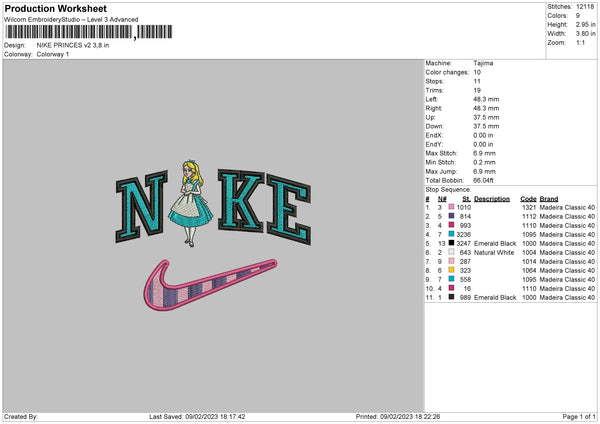The image size is (600, 424).
Task: Select 'Natural White' description text
Action: tap(494, 253)
